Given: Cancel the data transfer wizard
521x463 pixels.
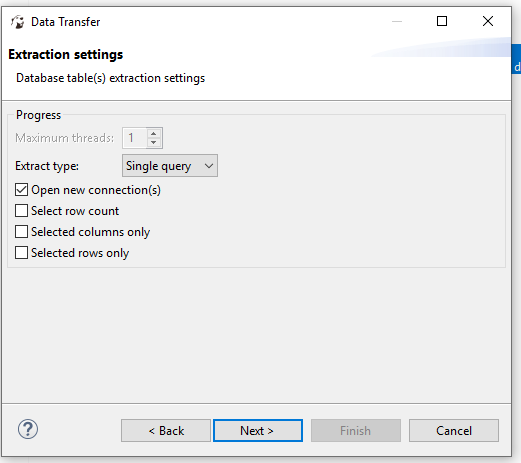Looking at the screenshot, I should (x=454, y=430).
